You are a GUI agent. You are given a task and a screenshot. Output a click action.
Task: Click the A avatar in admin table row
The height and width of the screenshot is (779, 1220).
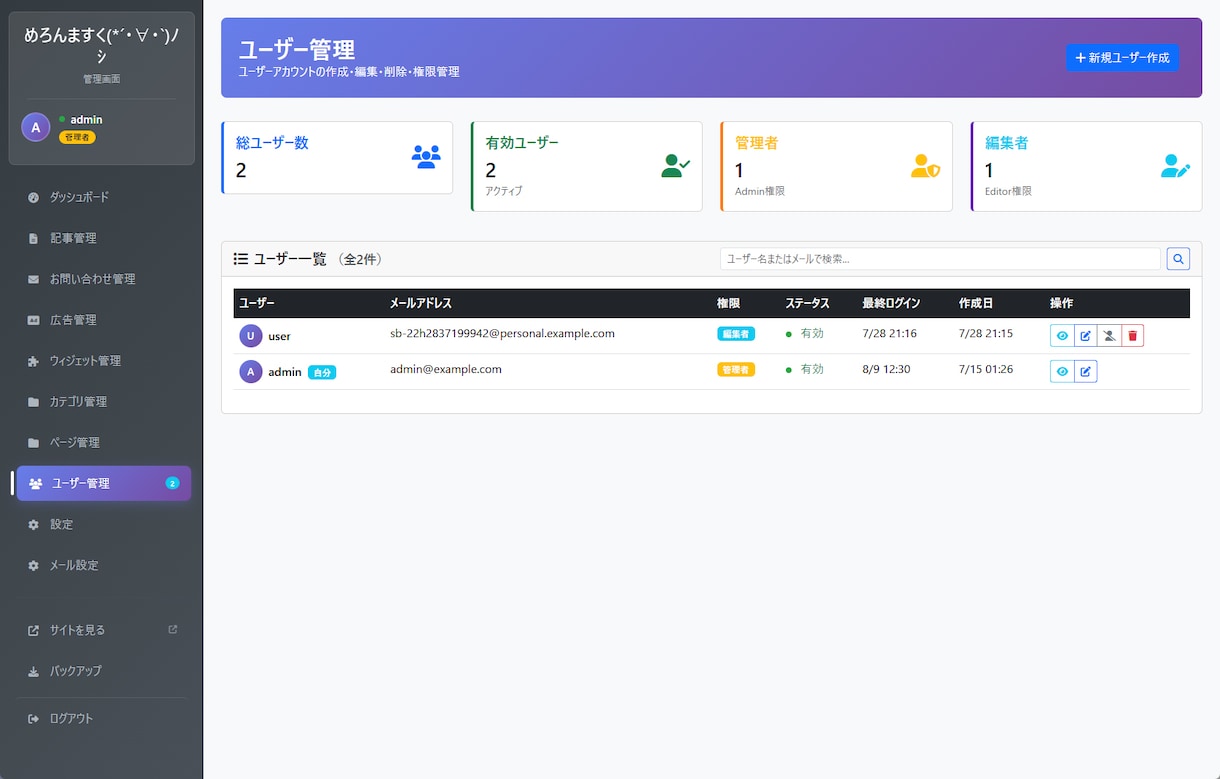pyautogui.click(x=251, y=372)
